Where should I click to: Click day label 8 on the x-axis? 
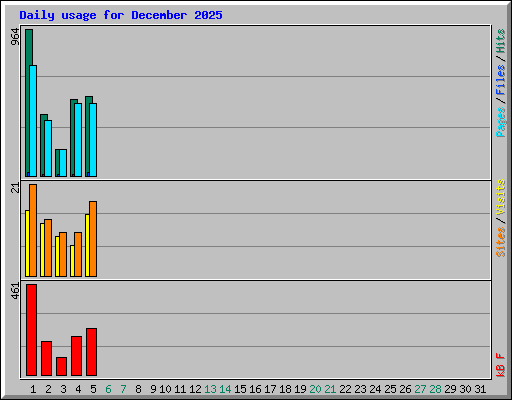[x=138, y=389]
